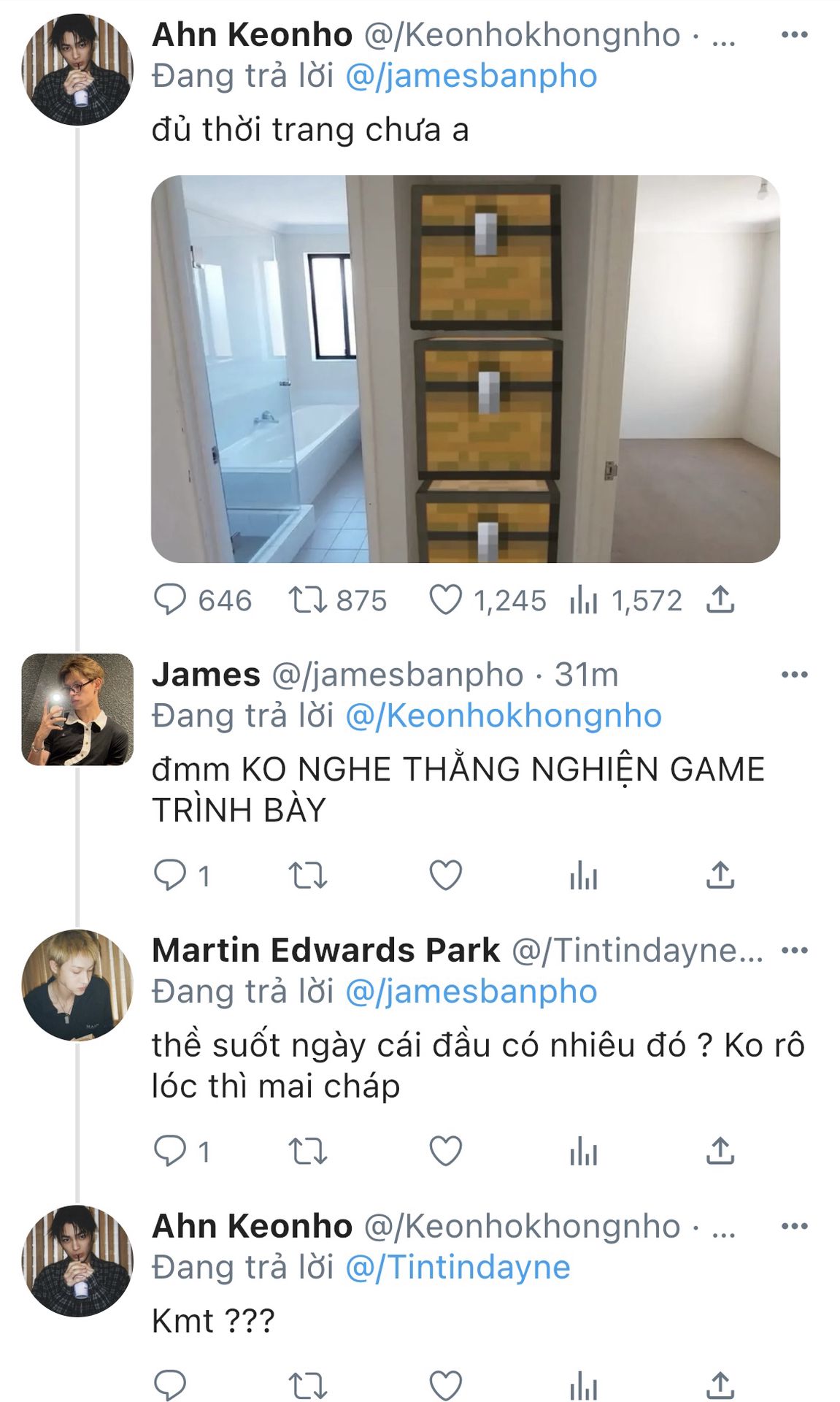Like James's reply tweet
Viewport: 840px width, 1402px height.
(445, 875)
